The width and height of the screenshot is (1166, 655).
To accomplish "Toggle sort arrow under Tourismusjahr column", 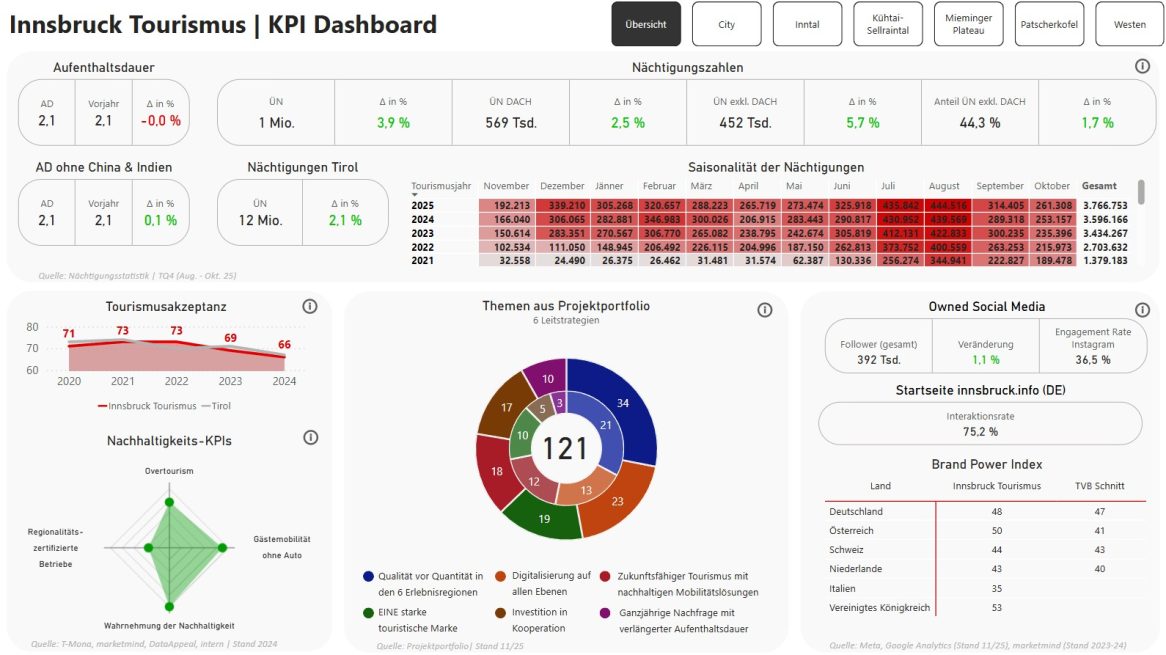I will tap(416, 195).
